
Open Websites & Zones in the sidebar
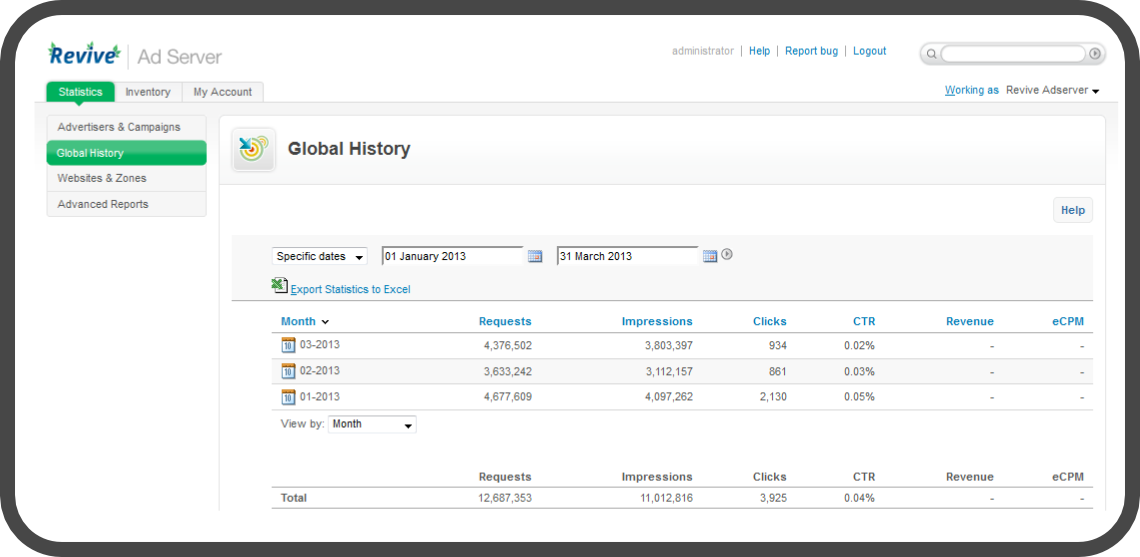click(x=102, y=178)
